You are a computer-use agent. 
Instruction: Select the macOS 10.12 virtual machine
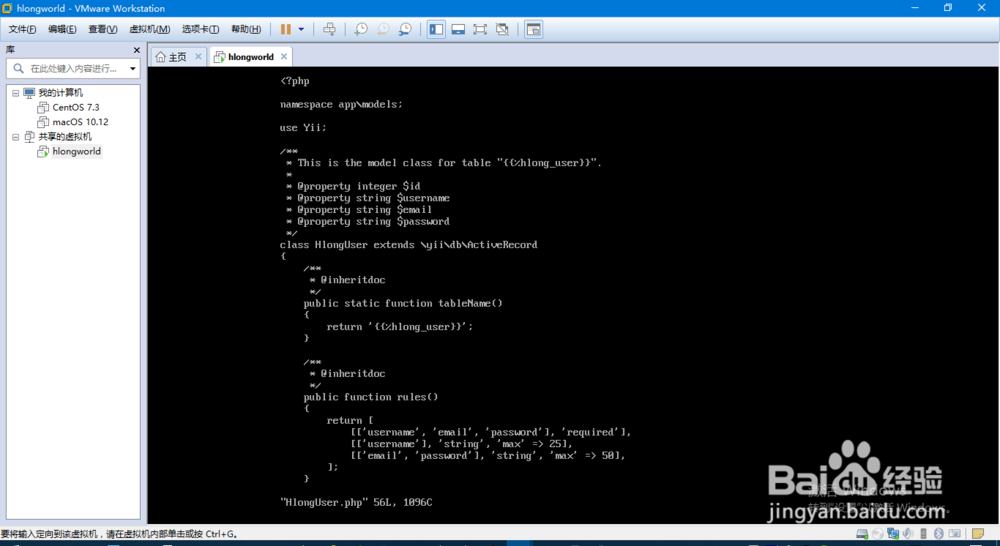[x=80, y=122]
